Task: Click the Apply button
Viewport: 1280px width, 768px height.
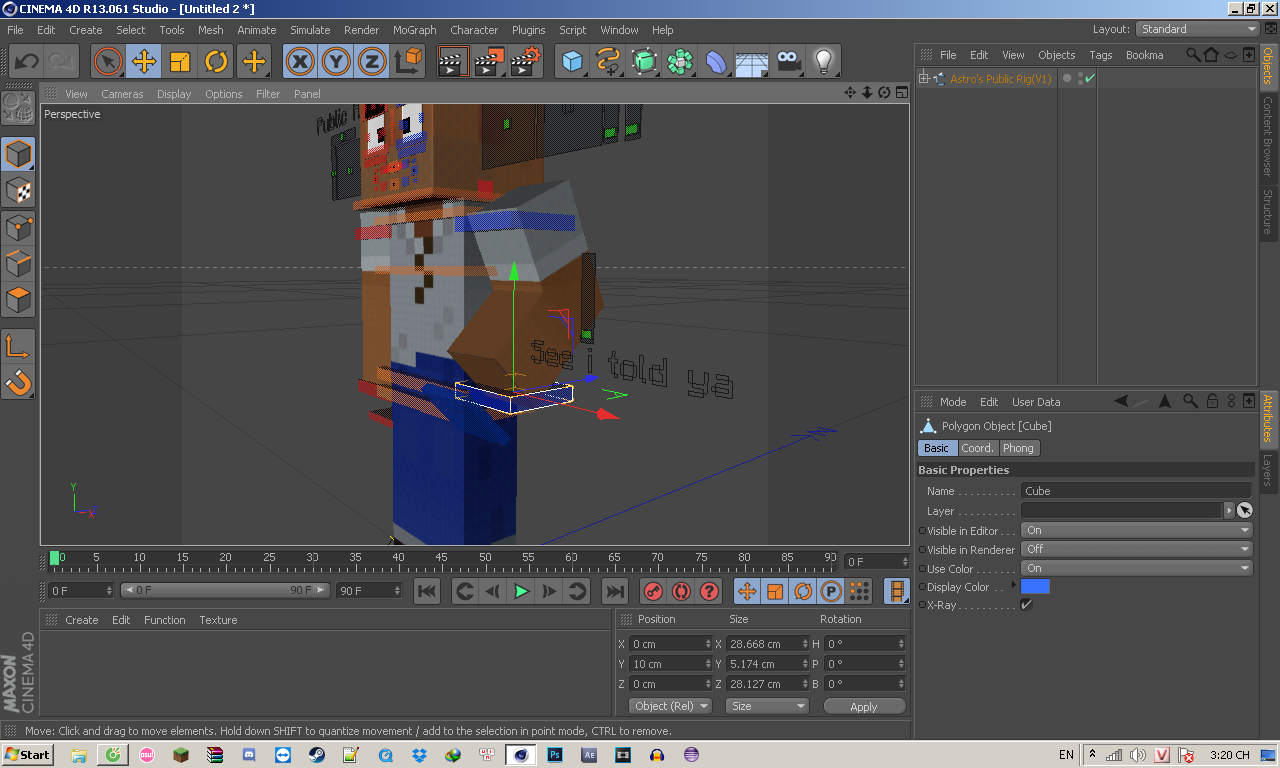Action: pos(863,706)
